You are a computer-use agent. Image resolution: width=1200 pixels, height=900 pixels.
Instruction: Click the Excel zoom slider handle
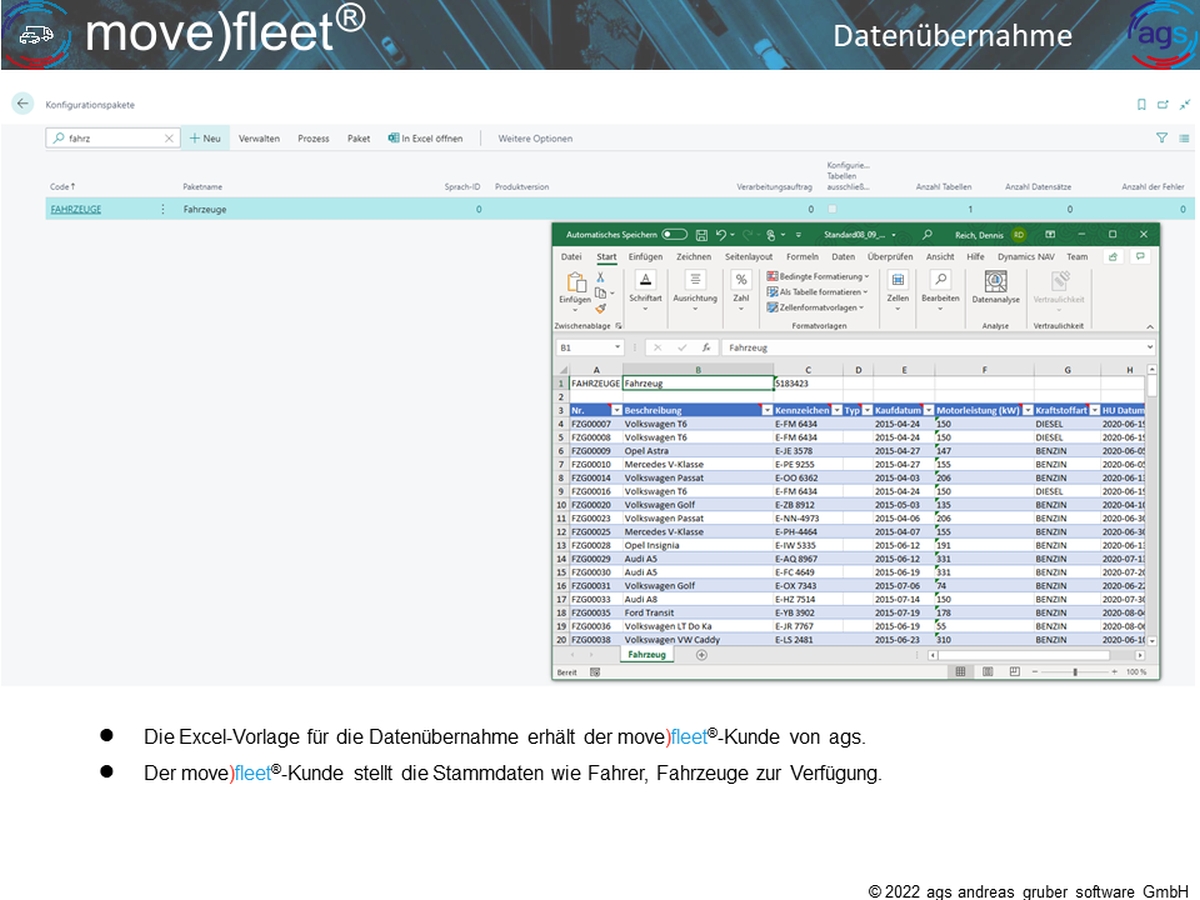point(1076,672)
